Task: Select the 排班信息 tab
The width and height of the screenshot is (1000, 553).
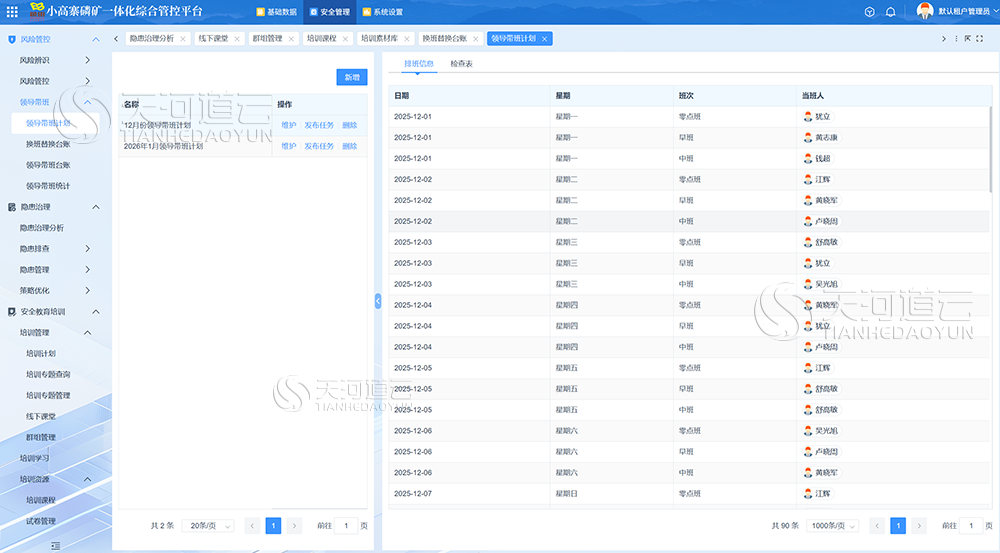Action: (x=418, y=64)
